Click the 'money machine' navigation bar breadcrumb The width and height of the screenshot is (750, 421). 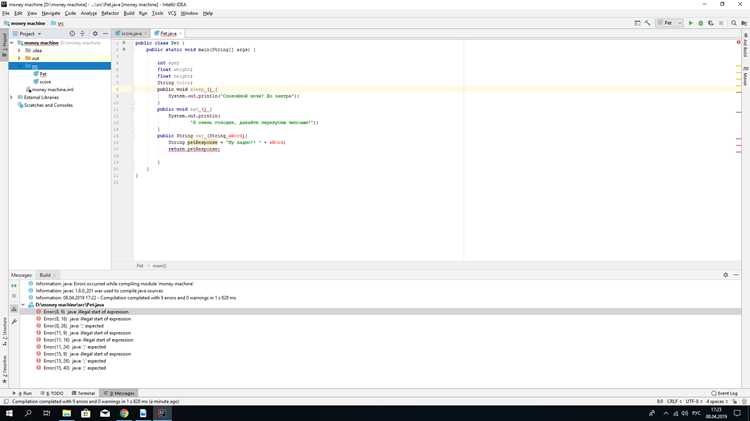point(25,23)
